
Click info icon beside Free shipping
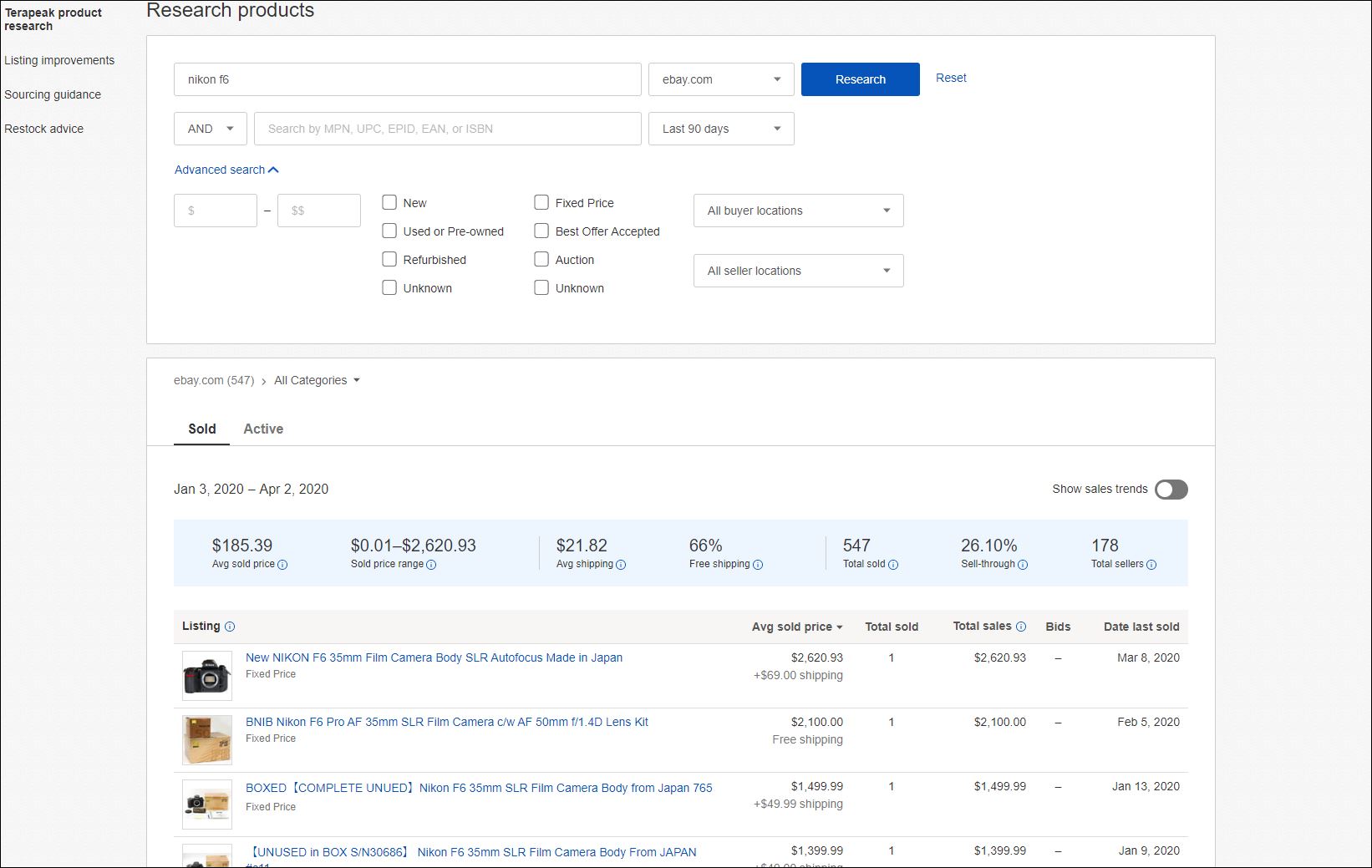[758, 565]
